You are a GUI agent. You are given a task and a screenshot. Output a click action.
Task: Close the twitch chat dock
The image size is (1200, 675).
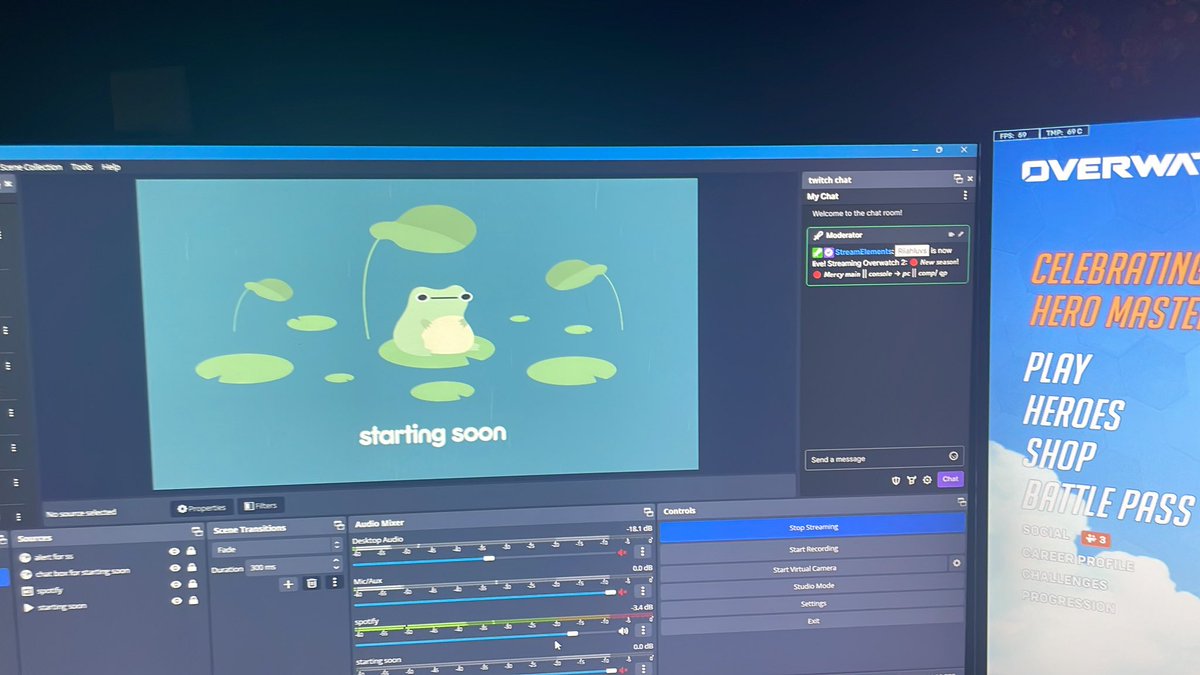click(x=969, y=178)
